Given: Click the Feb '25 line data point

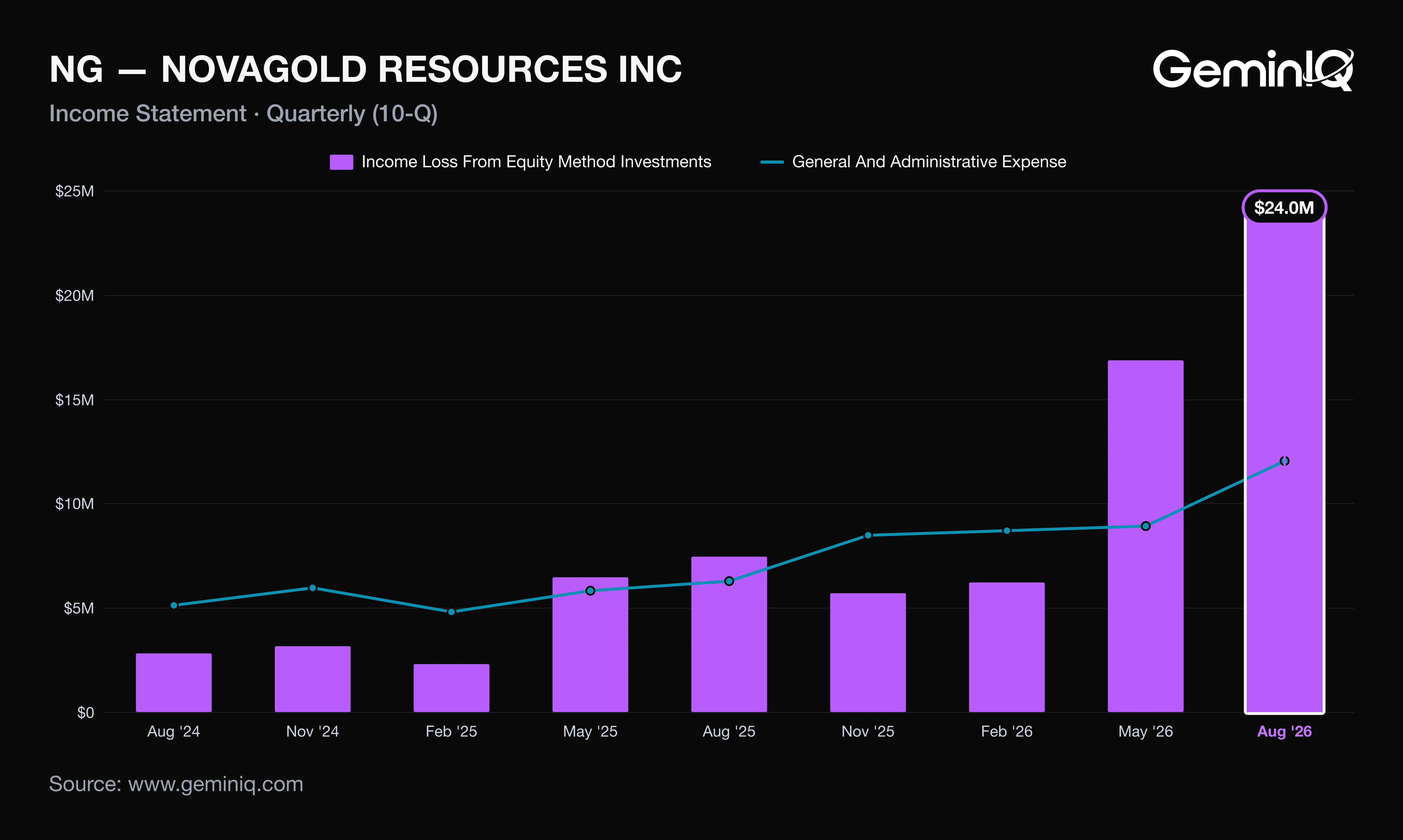Looking at the screenshot, I should click(x=451, y=612).
